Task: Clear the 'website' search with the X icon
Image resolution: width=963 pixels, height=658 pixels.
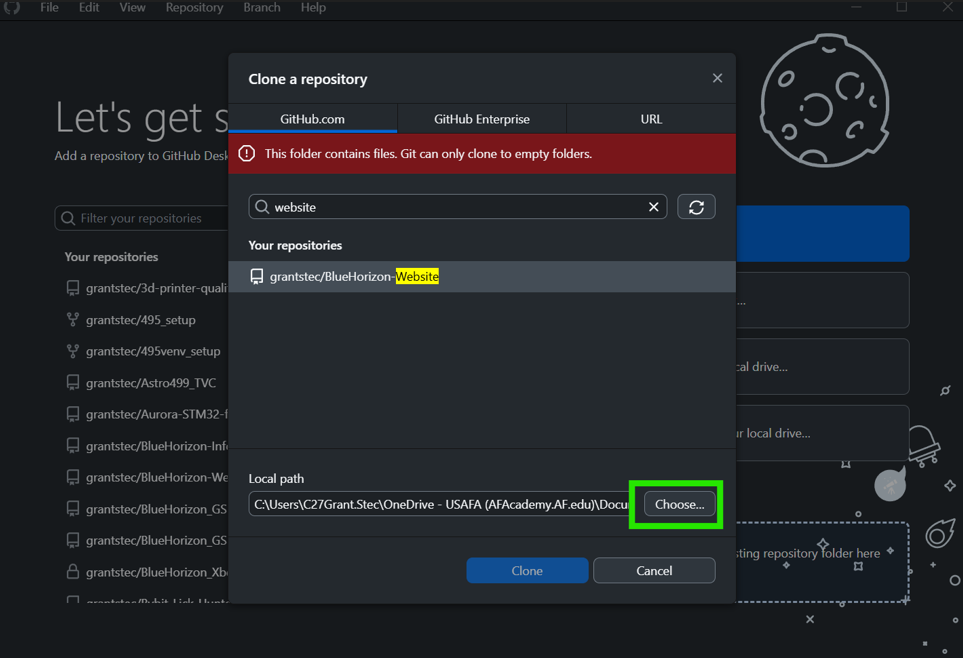Action: (653, 207)
